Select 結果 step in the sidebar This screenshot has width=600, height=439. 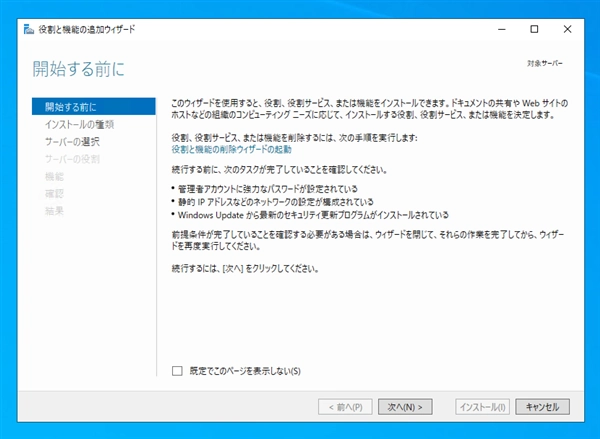point(54,211)
